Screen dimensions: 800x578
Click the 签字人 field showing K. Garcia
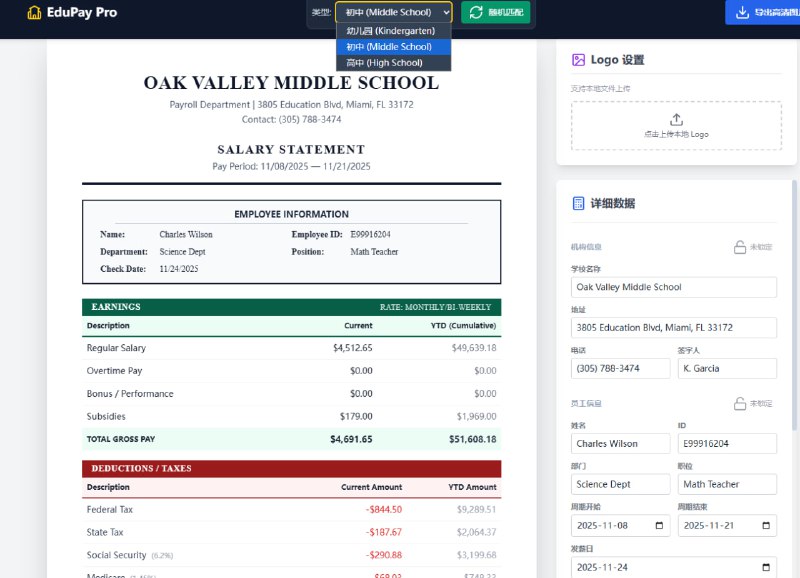(x=727, y=368)
